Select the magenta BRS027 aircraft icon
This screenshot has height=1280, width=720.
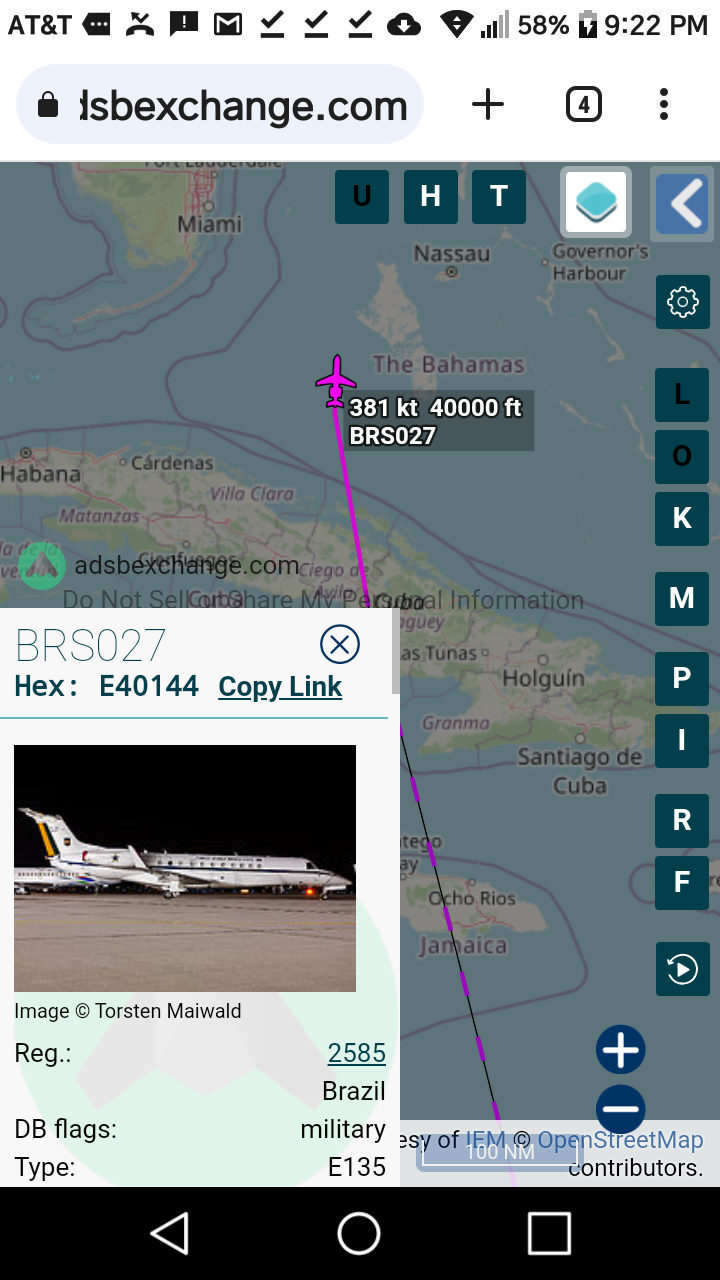click(x=336, y=381)
